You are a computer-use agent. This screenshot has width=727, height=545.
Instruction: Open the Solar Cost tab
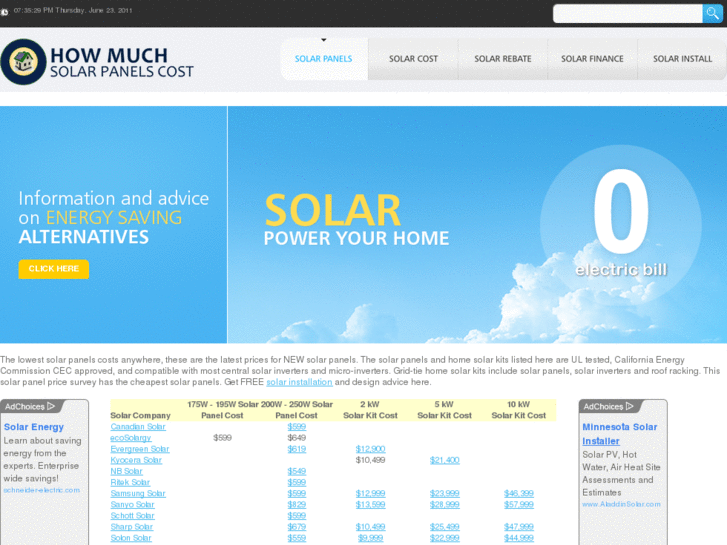413,59
